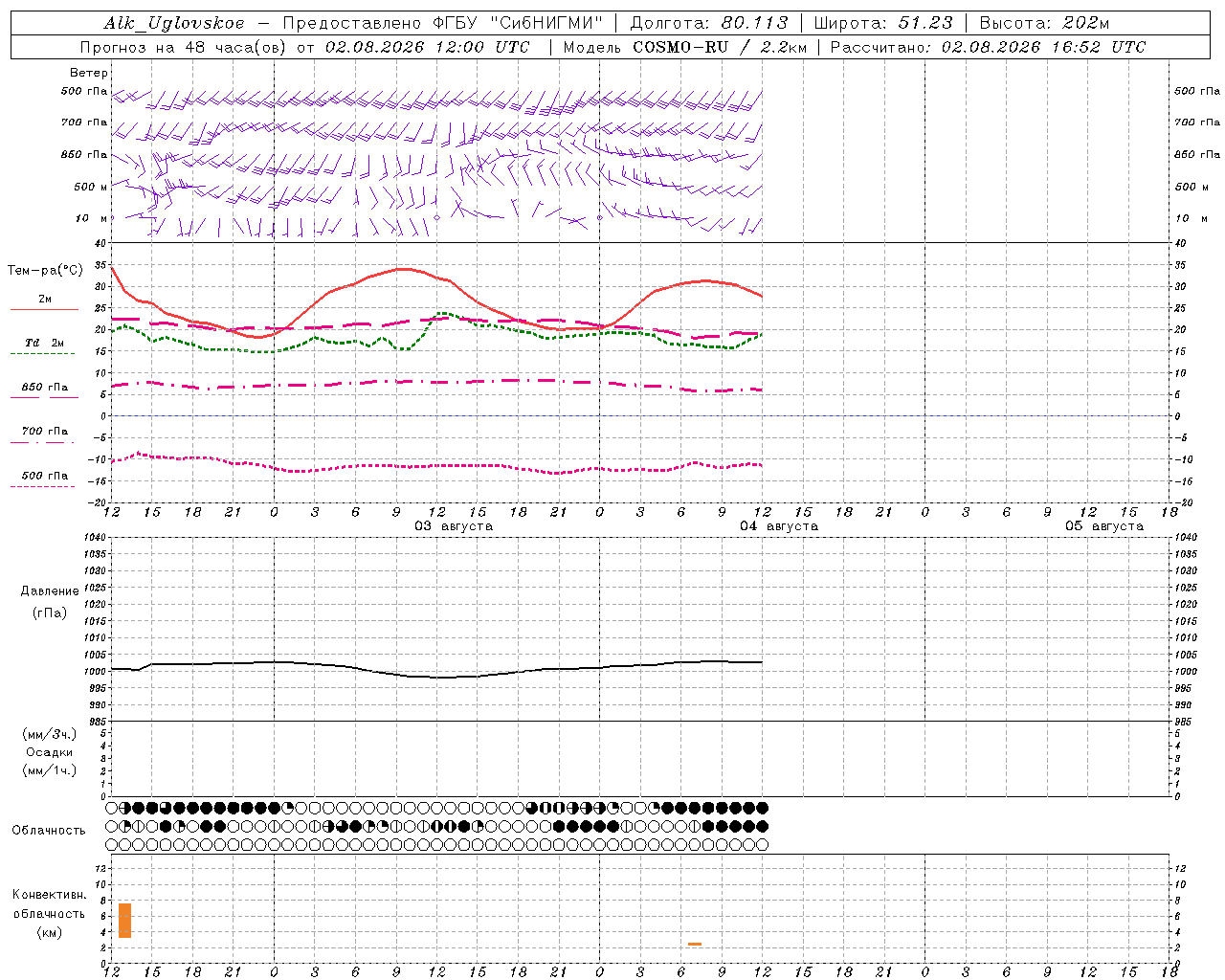Click the Осадки precipitation panel label
Image resolution: width=1225 pixels, height=980 pixels.
pos(50,752)
